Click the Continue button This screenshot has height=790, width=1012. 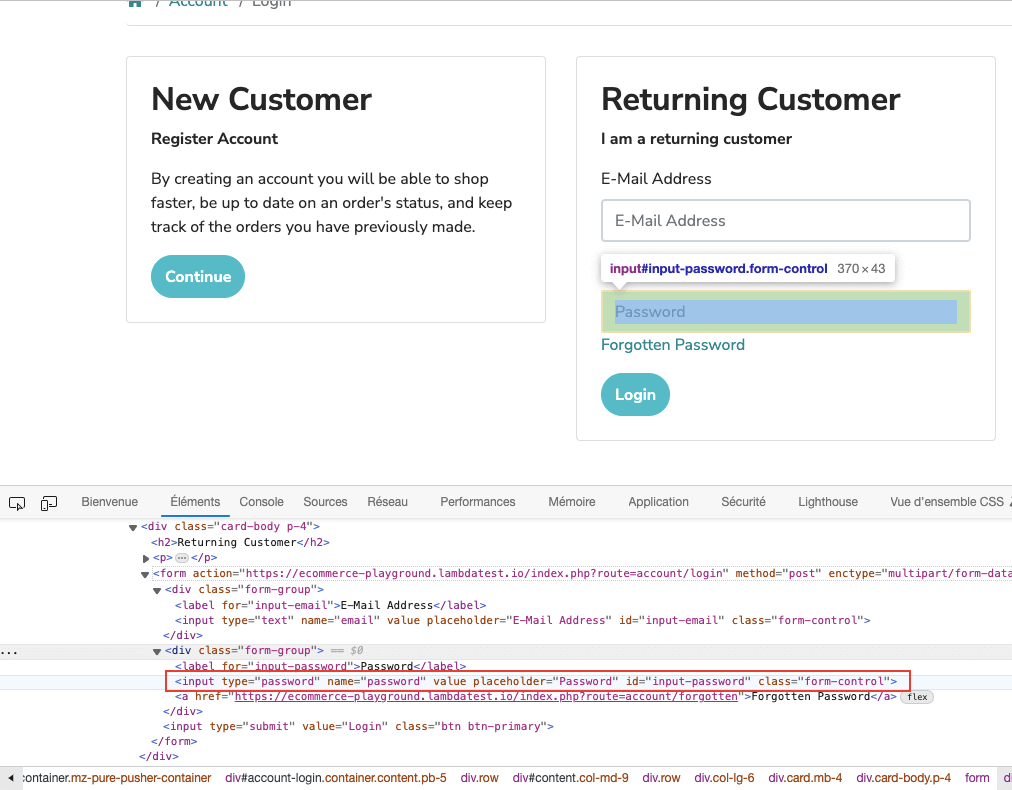pos(198,277)
